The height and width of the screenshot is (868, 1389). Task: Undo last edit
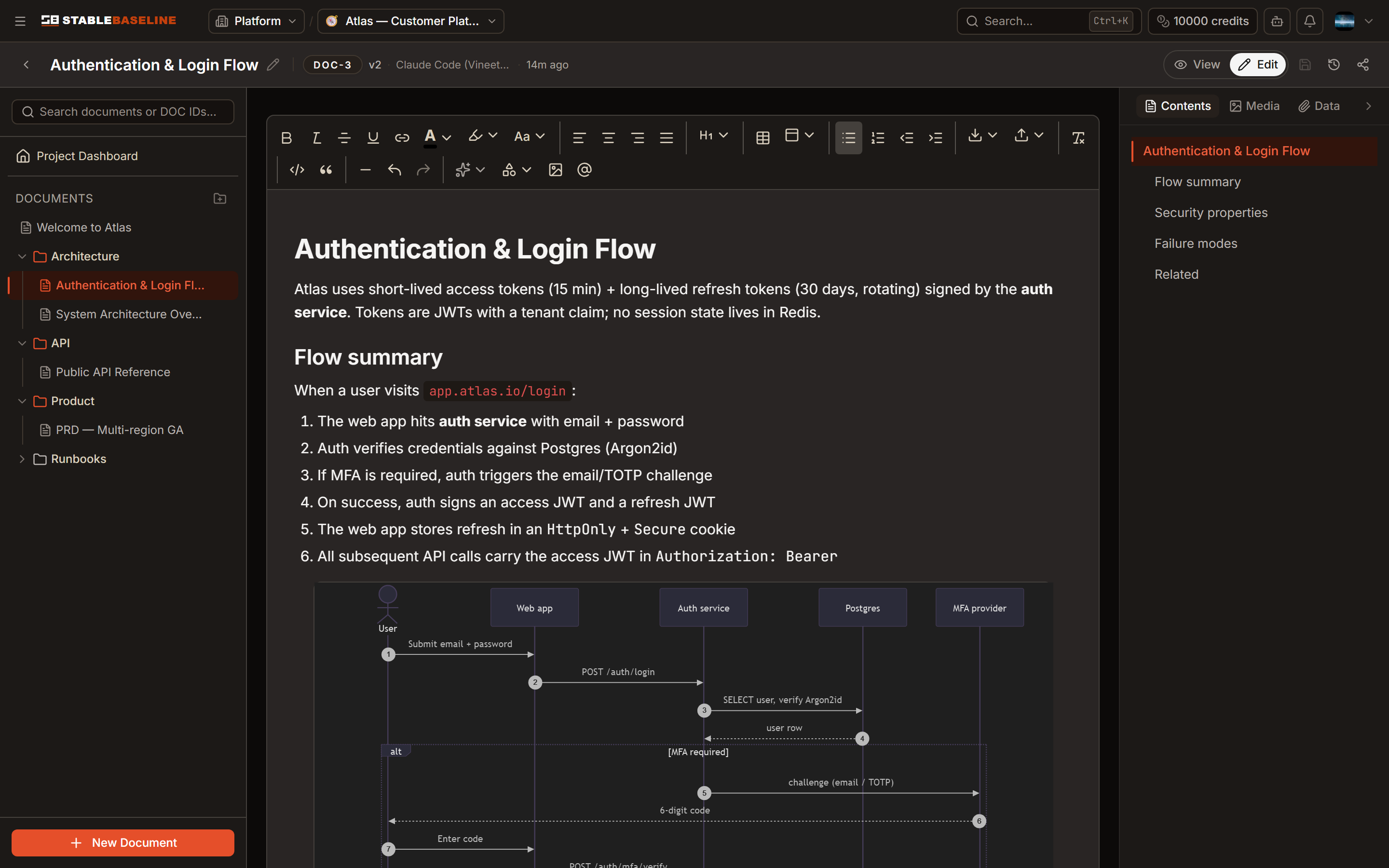point(395,170)
